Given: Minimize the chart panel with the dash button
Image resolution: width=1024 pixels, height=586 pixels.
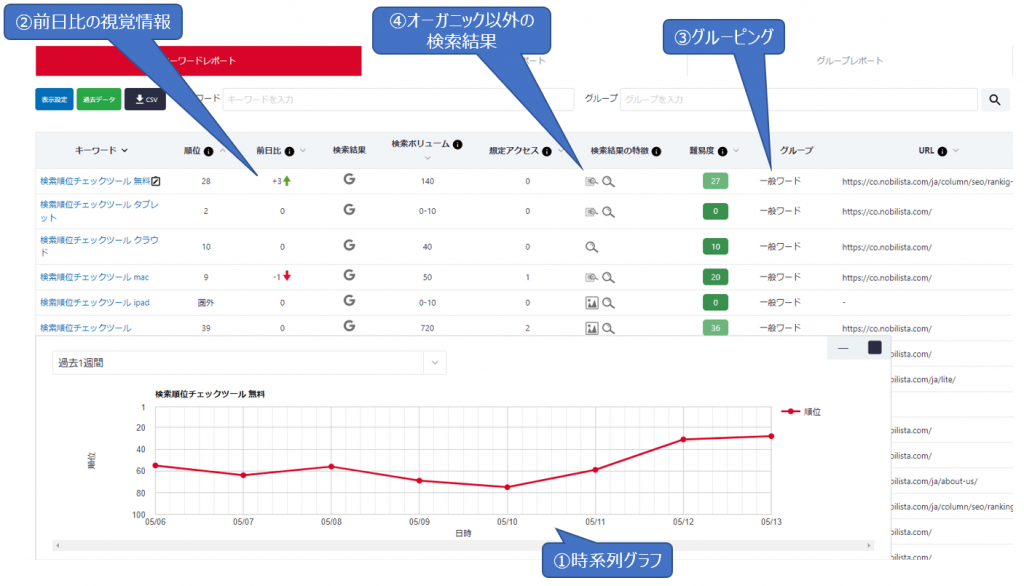Looking at the screenshot, I should [843, 347].
